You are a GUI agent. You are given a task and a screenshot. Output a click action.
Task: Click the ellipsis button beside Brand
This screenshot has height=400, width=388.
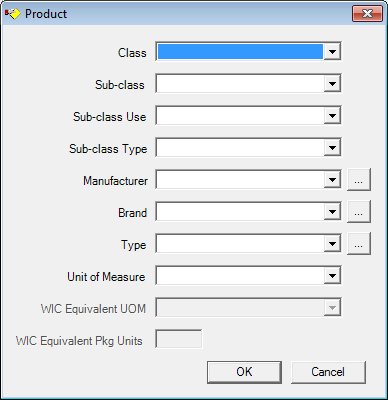359,212
